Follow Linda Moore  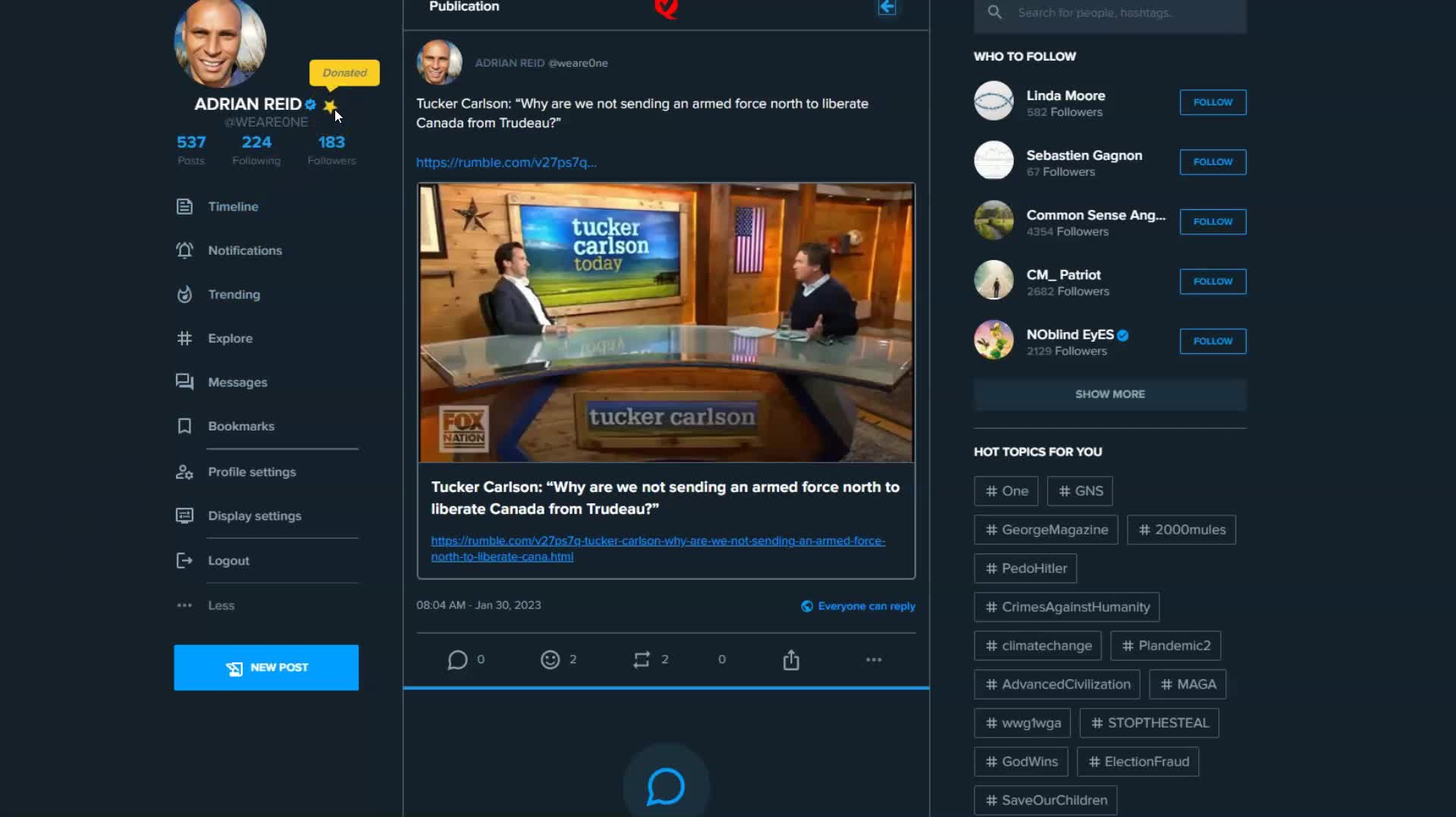1213,102
